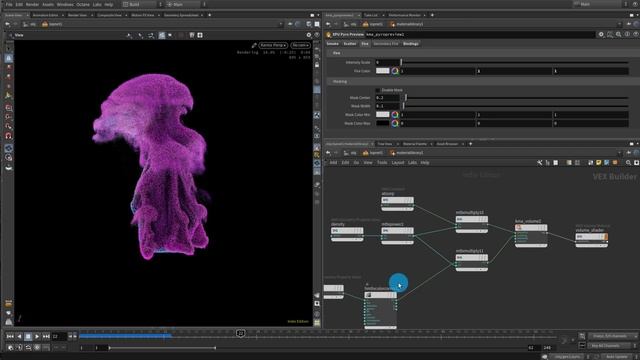The image size is (640, 360).
Task: Adjust the Intensity Scale slider
Action: (514, 62)
